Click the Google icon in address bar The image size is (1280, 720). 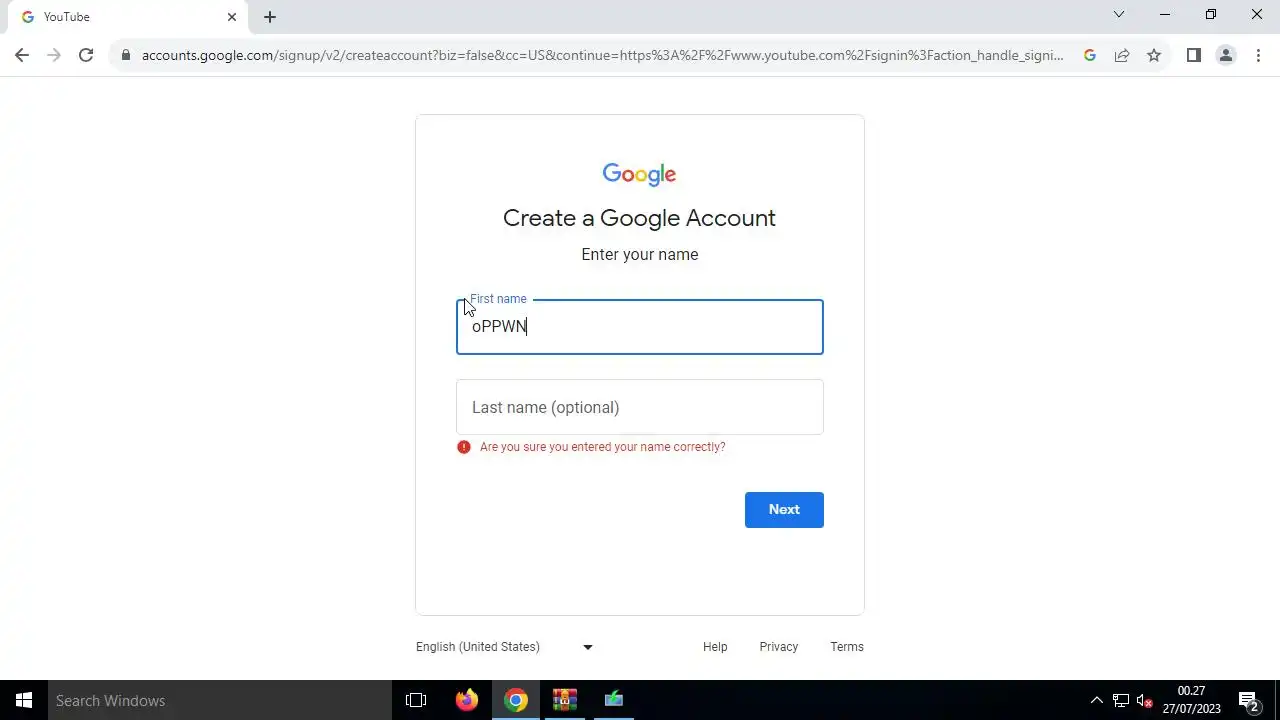click(x=1090, y=56)
